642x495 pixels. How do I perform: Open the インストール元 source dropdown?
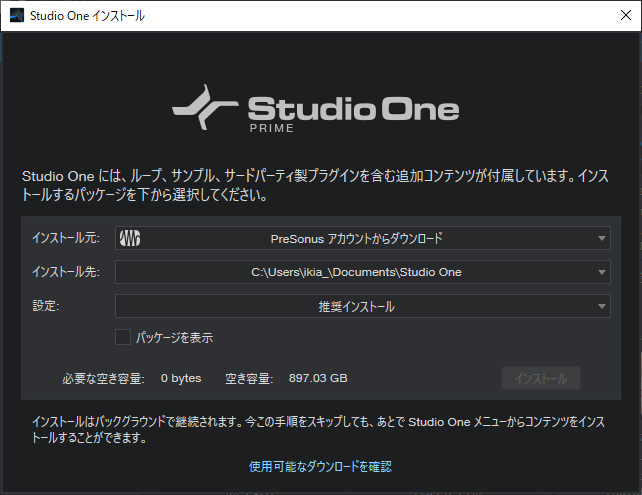click(363, 238)
